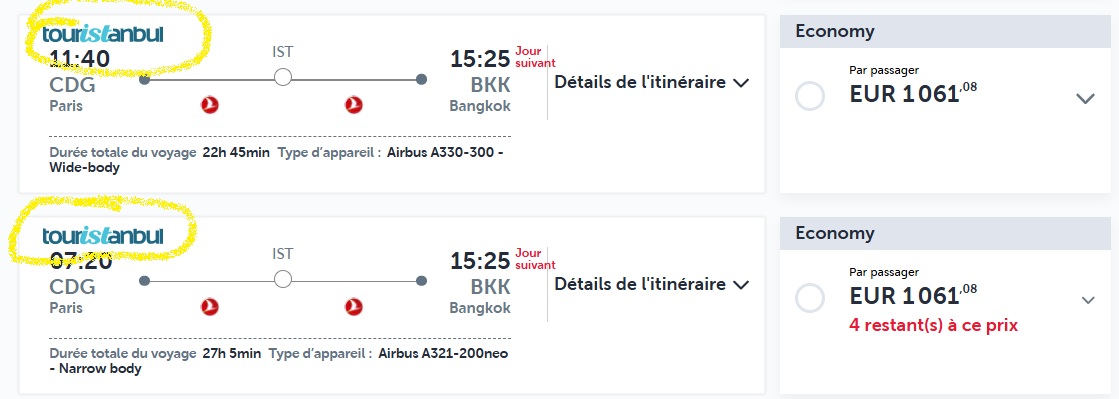The height and width of the screenshot is (399, 1119).
Task: Click the CDG departure dot on the 22h 45min flight
Action: click(x=144, y=79)
